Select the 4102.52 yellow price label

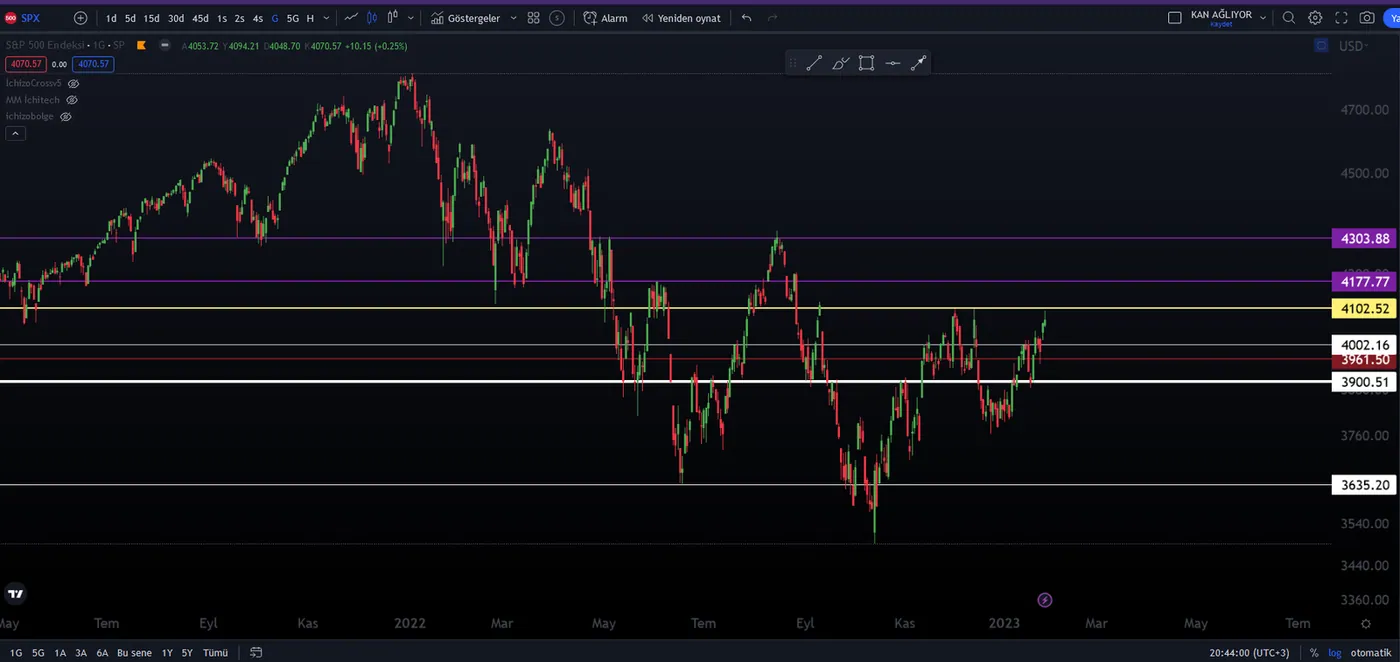[x=1364, y=309]
